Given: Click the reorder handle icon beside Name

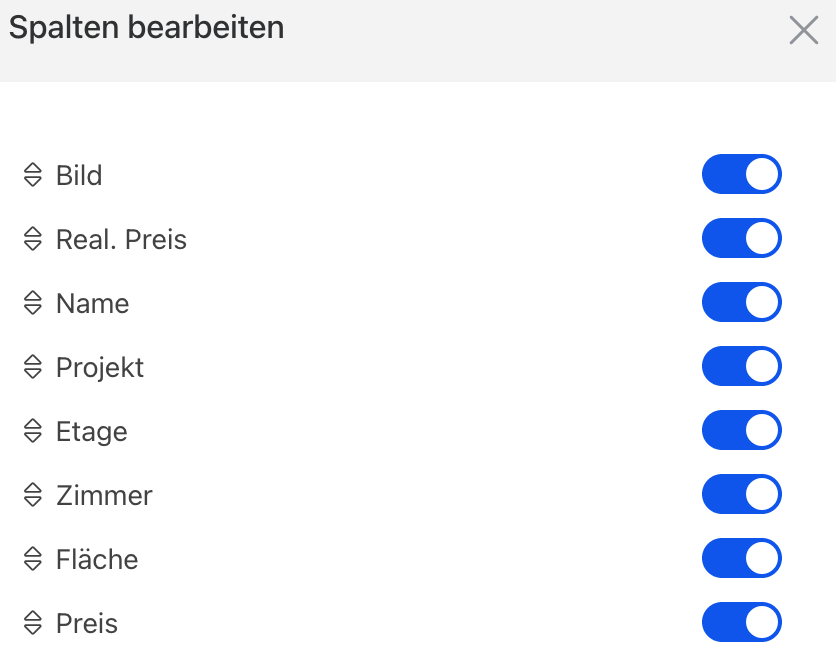Looking at the screenshot, I should pos(32,303).
